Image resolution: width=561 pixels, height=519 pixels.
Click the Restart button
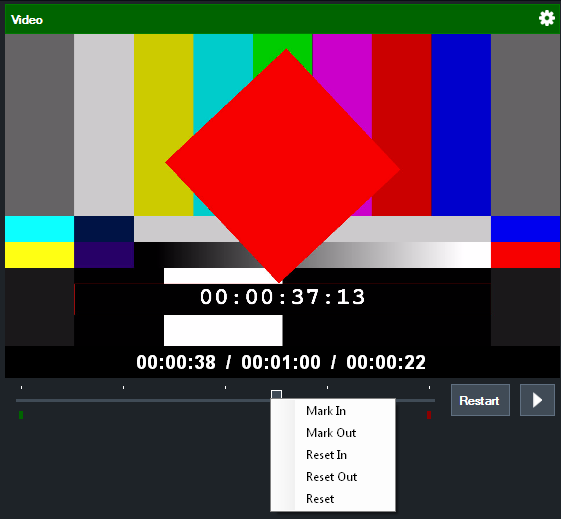pyautogui.click(x=480, y=400)
